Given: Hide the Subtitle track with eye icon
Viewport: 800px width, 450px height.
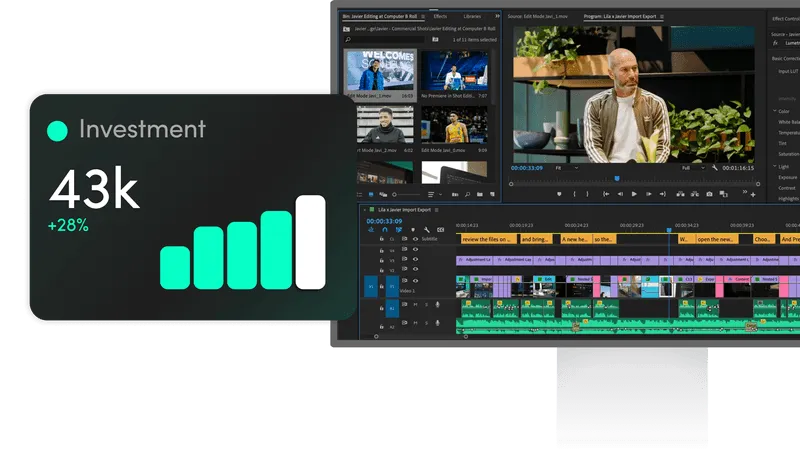Looking at the screenshot, I should [x=415, y=239].
